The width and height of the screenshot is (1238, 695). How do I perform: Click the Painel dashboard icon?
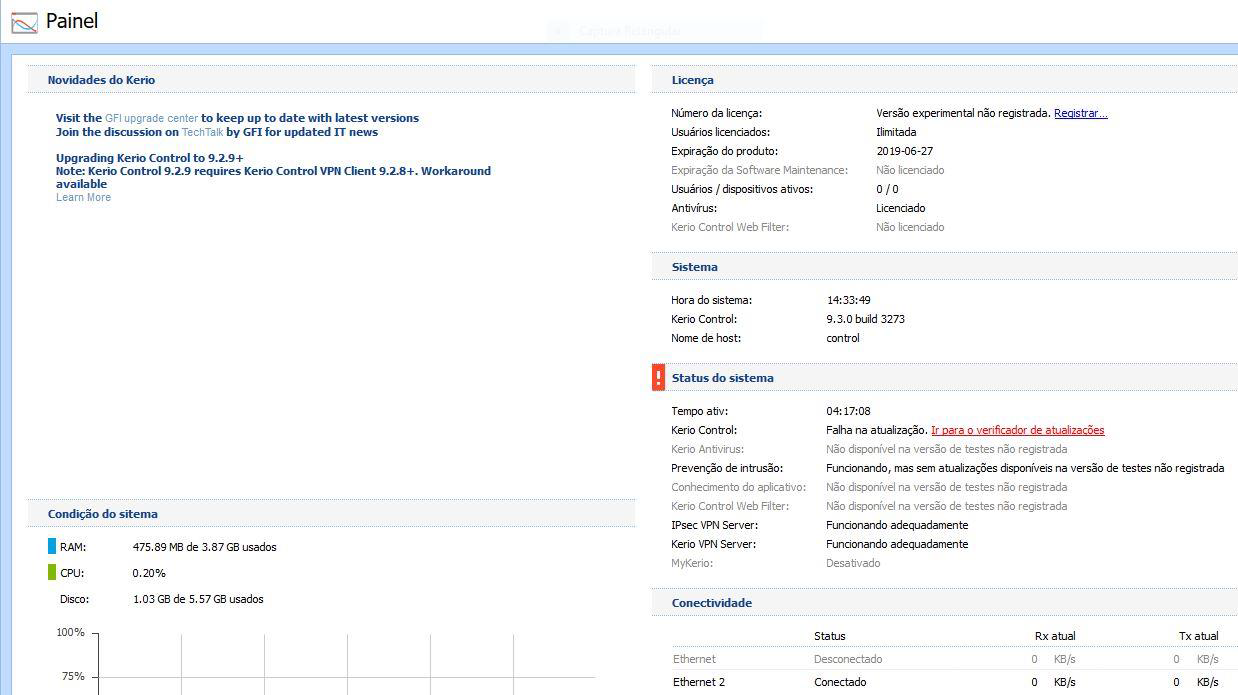pos(24,22)
